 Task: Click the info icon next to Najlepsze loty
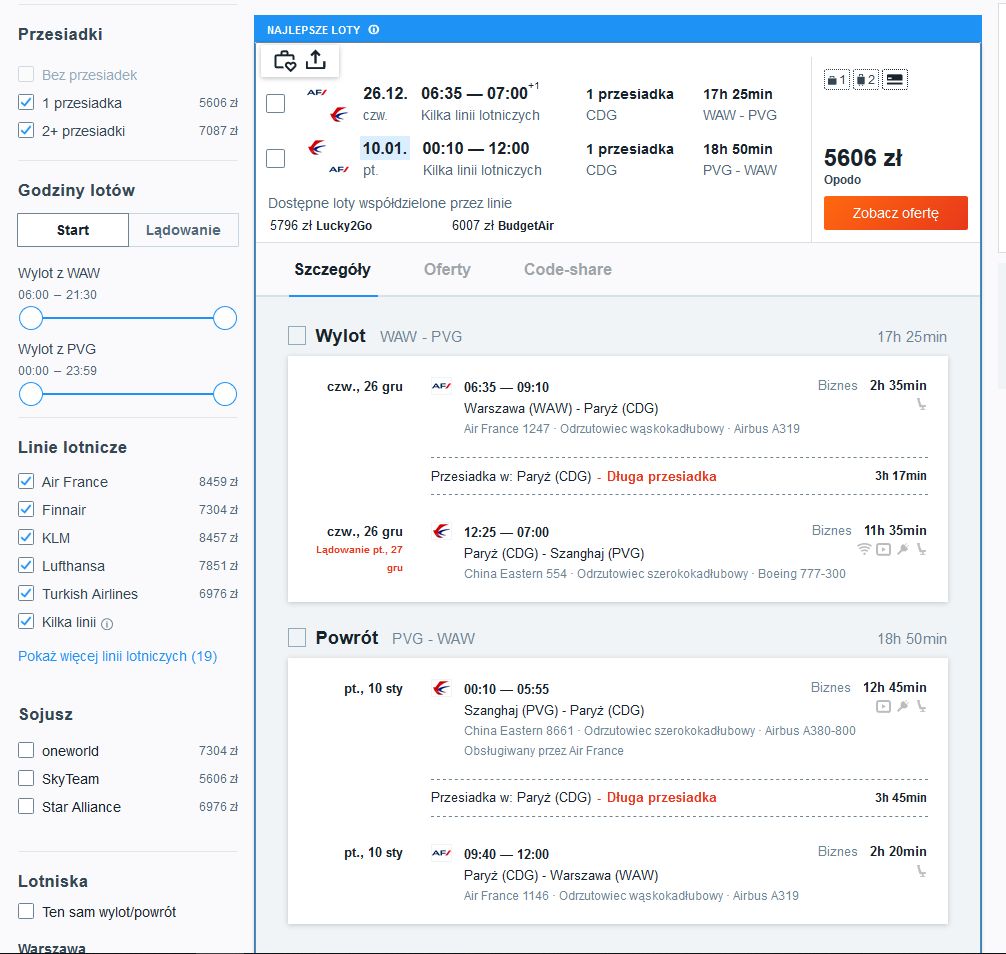(x=374, y=30)
